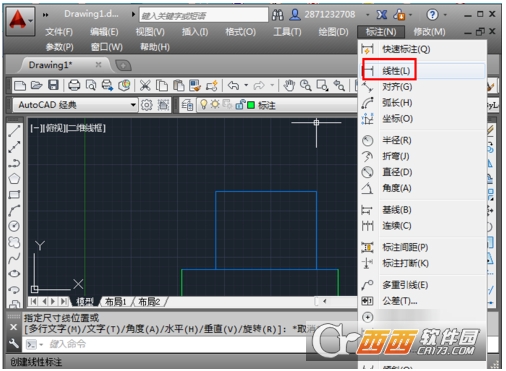Open Plot Preview from toolbar

(91, 86)
